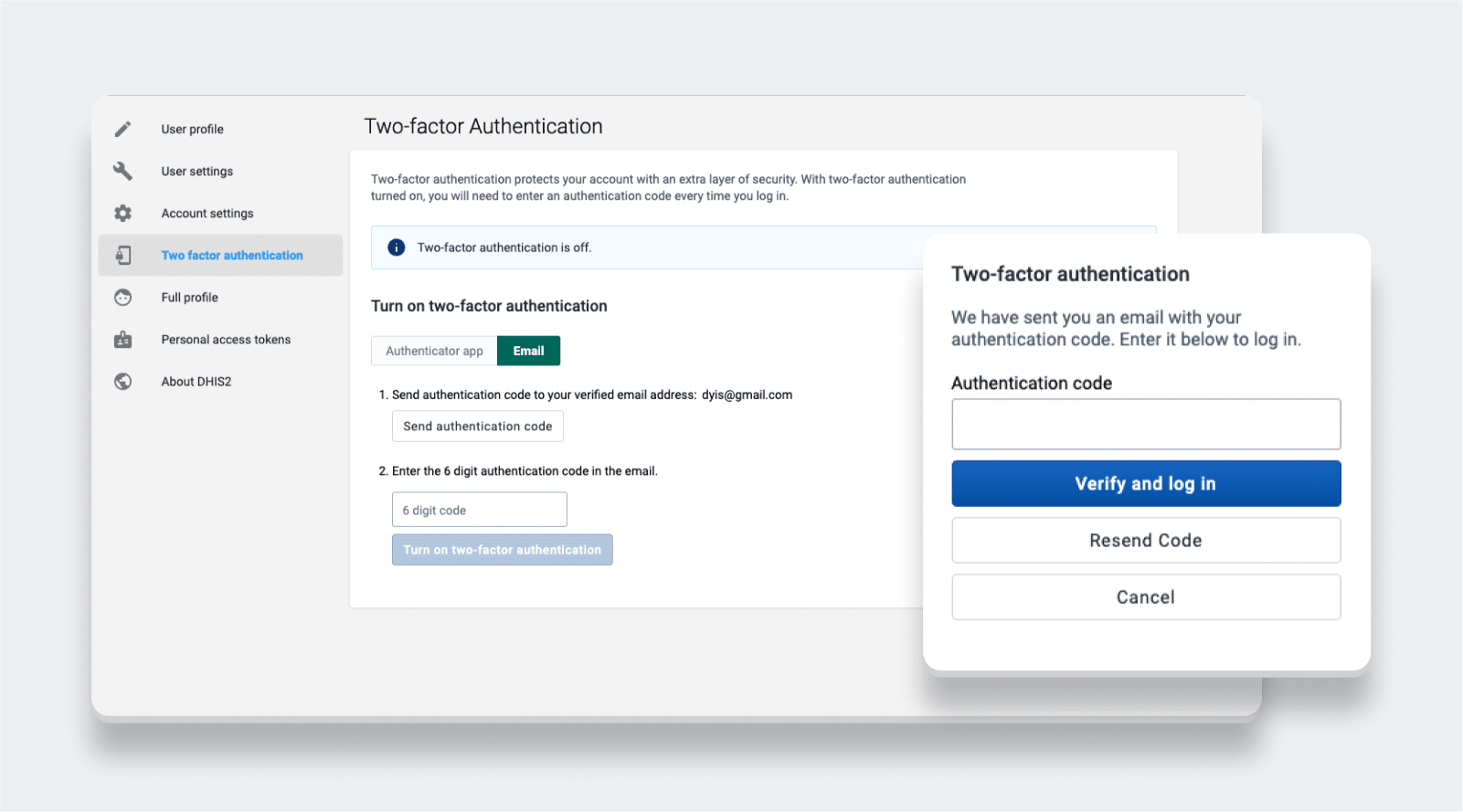The height and width of the screenshot is (812, 1463).
Task: Select the Email authentication method
Action: coord(528,351)
